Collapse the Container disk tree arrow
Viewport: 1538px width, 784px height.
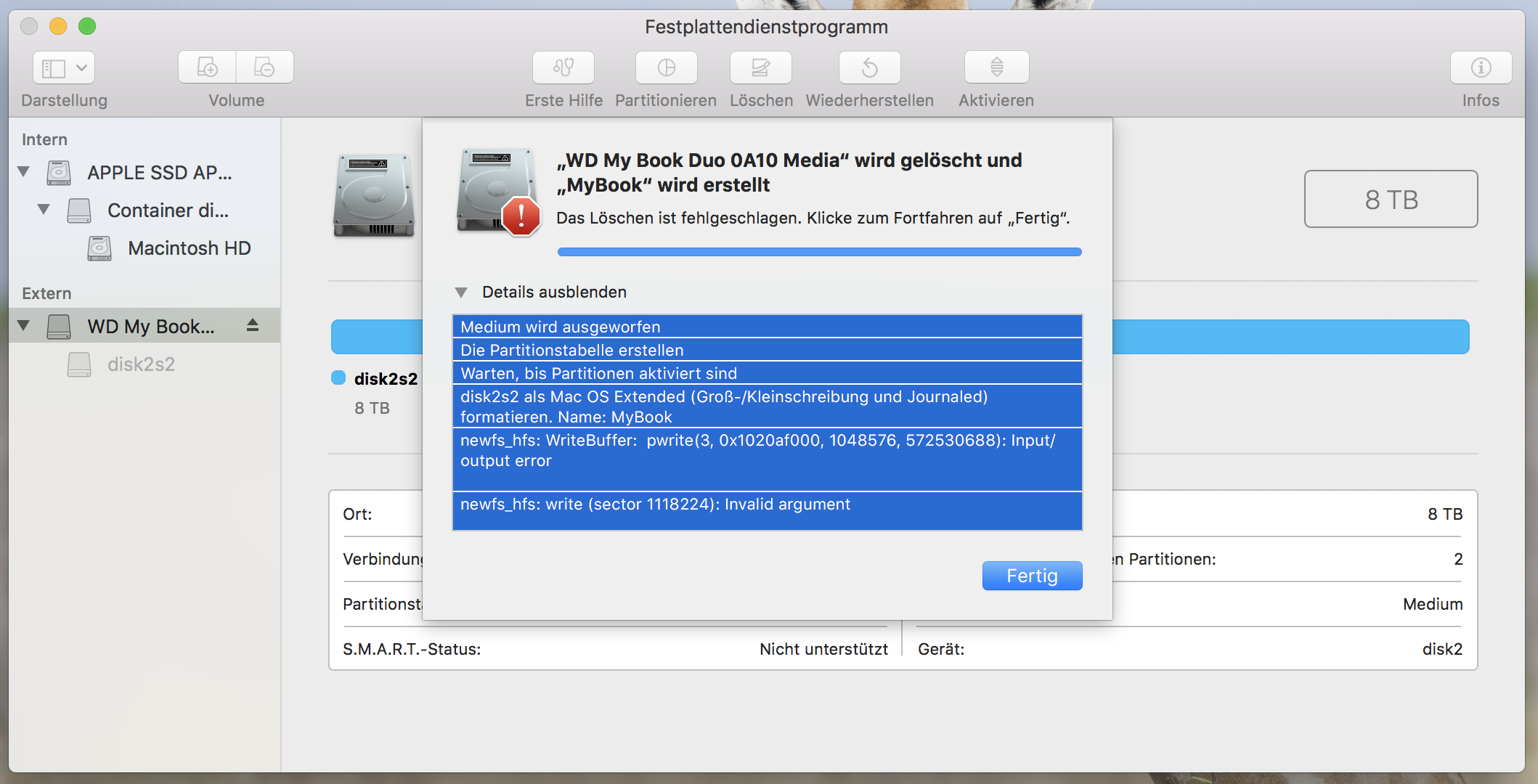[x=44, y=210]
